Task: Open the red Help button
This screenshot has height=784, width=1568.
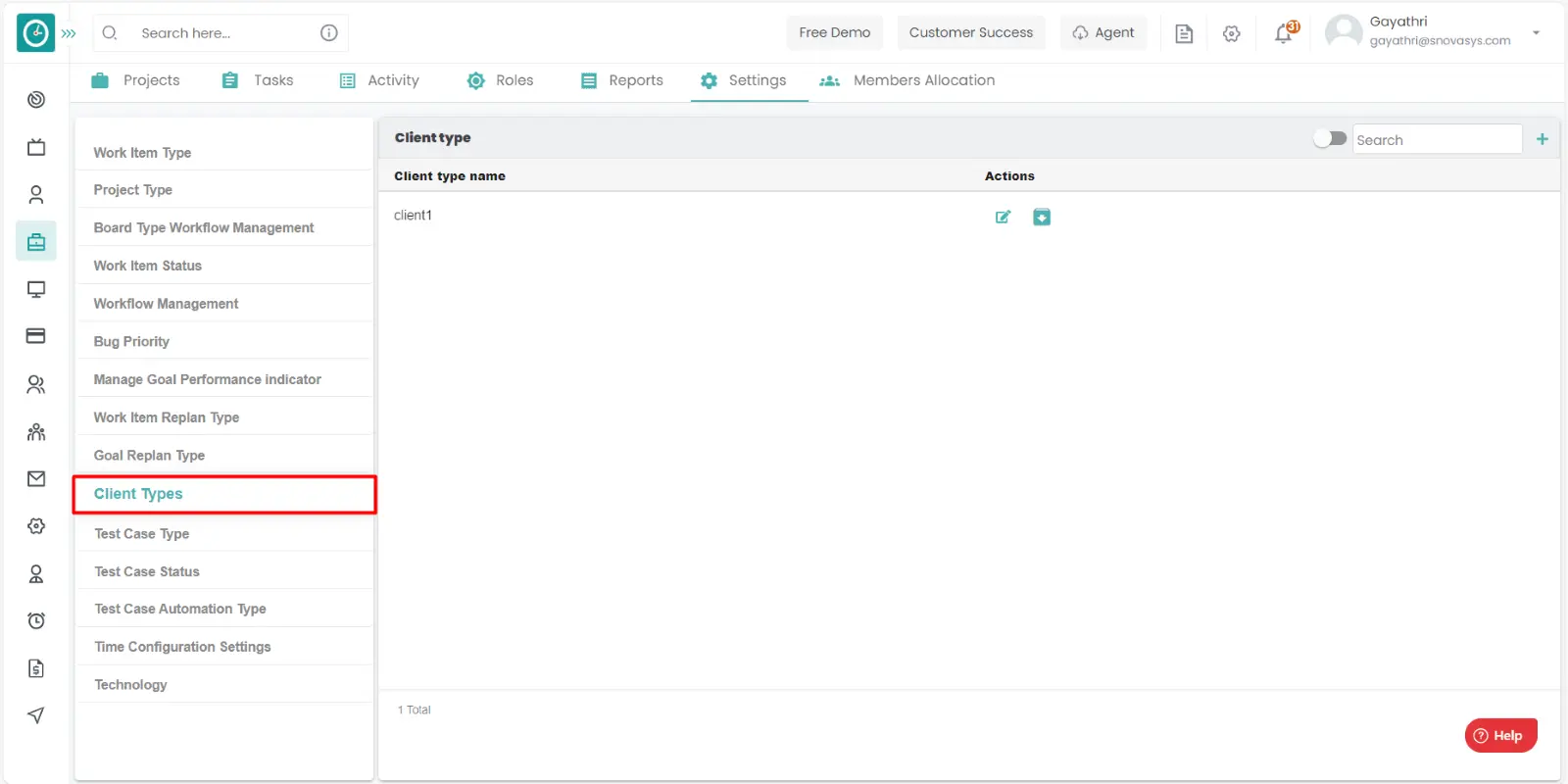Action: tap(1500, 735)
